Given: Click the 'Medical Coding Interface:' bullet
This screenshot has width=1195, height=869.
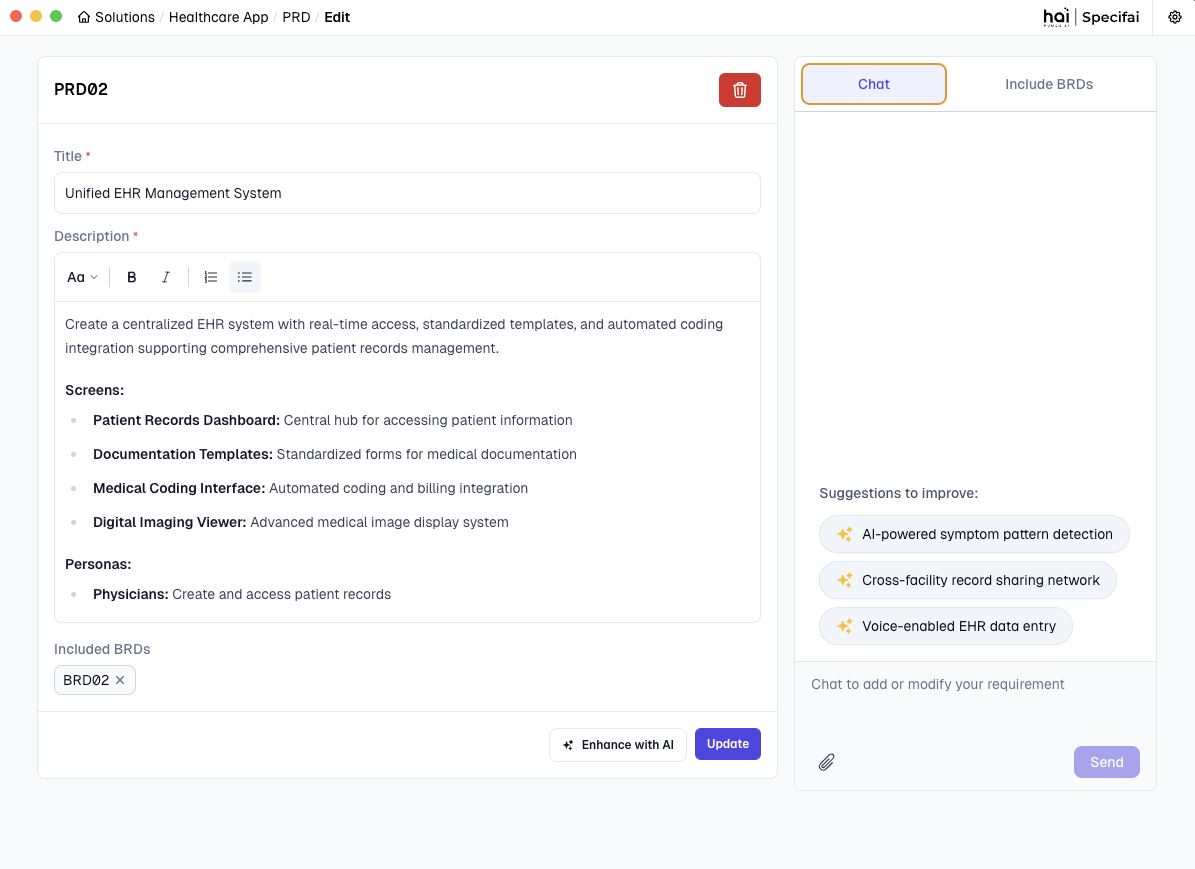Looking at the screenshot, I should [x=310, y=489].
